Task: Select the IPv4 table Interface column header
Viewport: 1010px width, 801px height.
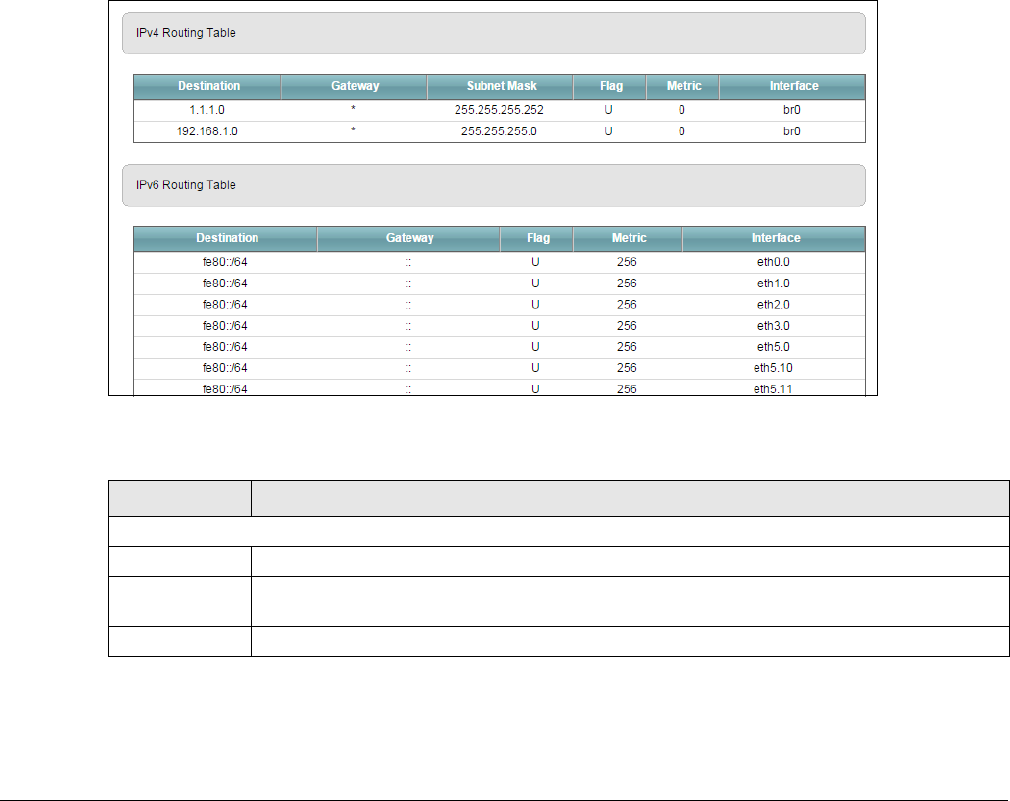Action: (x=792, y=86)
